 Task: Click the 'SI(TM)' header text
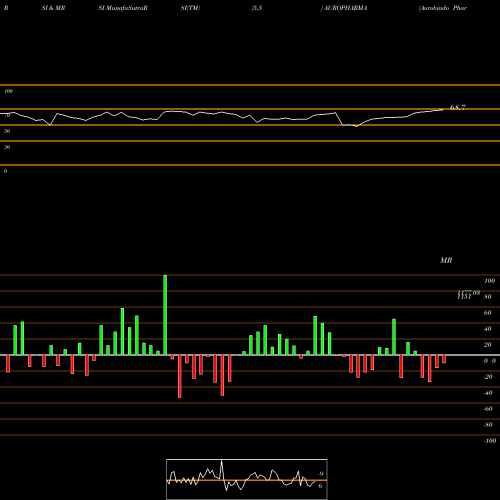pyautogui.click(x=190, y=8)
